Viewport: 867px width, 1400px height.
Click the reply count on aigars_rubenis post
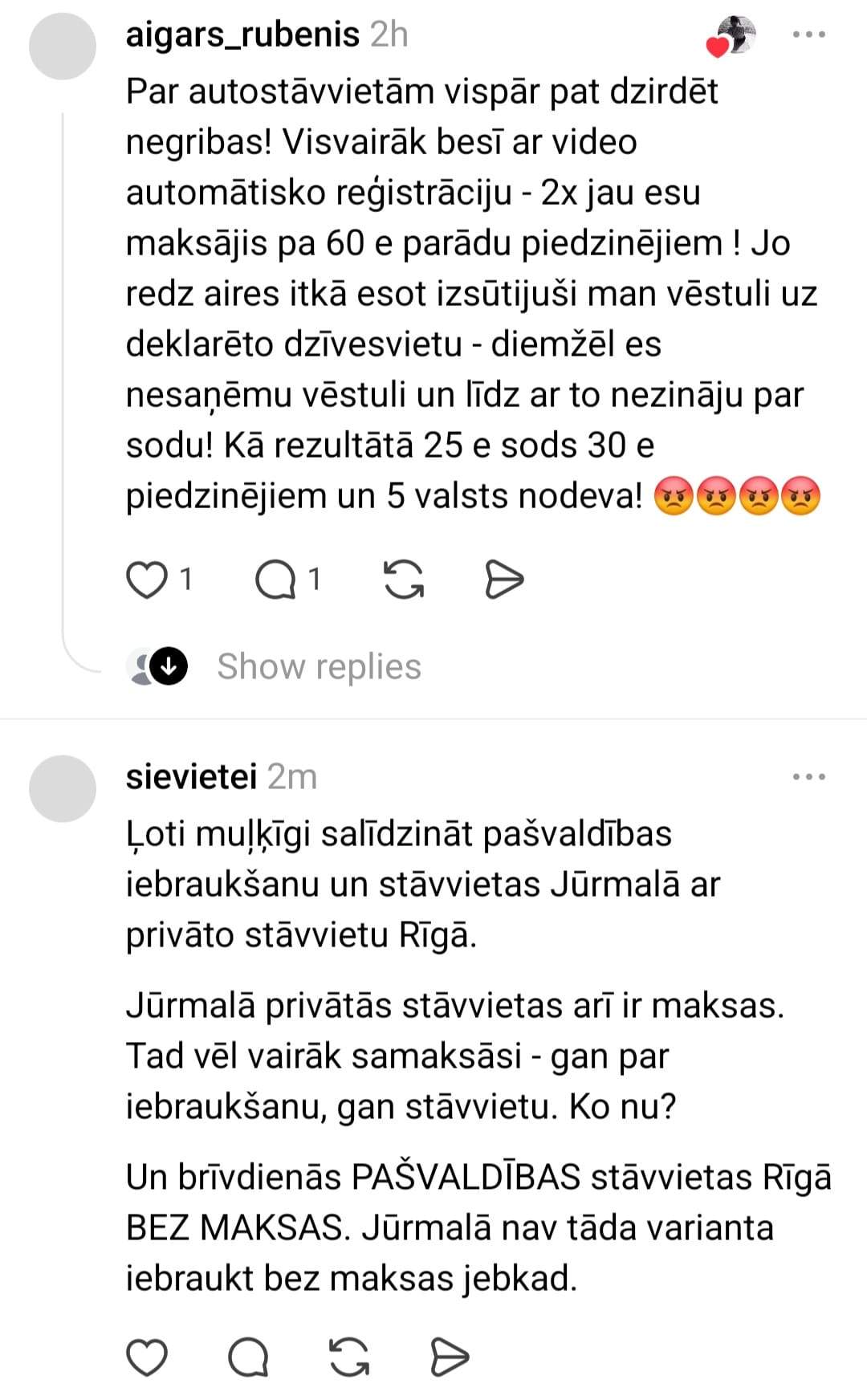tap(315, 579)
